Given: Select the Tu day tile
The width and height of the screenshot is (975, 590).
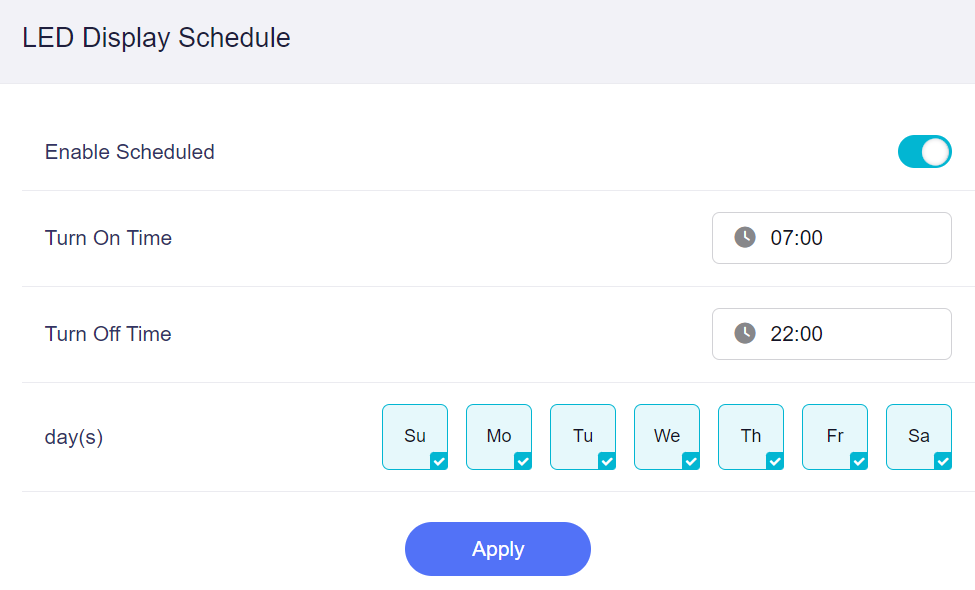Looking at the screenshot, I should click(x=582, y=430).
